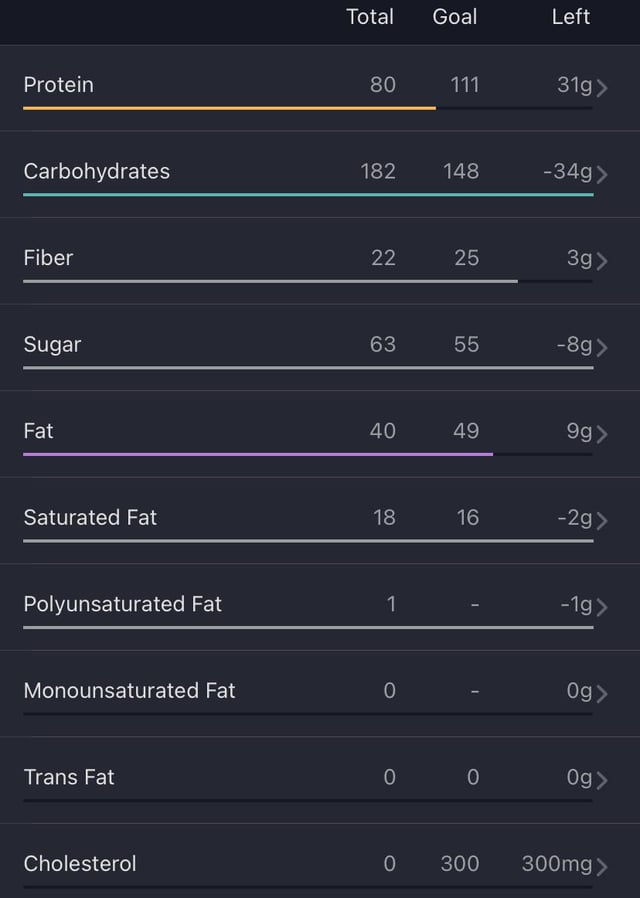The image size is (640, 898).
Task: Tap the Sugar row chevron arrow
Action: click(602, 348)
